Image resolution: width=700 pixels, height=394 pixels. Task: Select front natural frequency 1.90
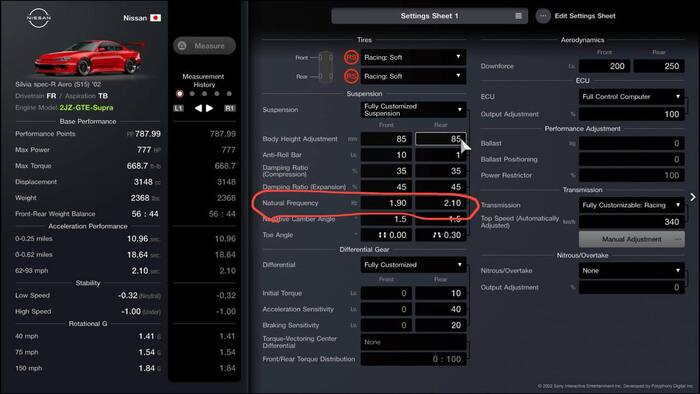click(x=387, y=203)
